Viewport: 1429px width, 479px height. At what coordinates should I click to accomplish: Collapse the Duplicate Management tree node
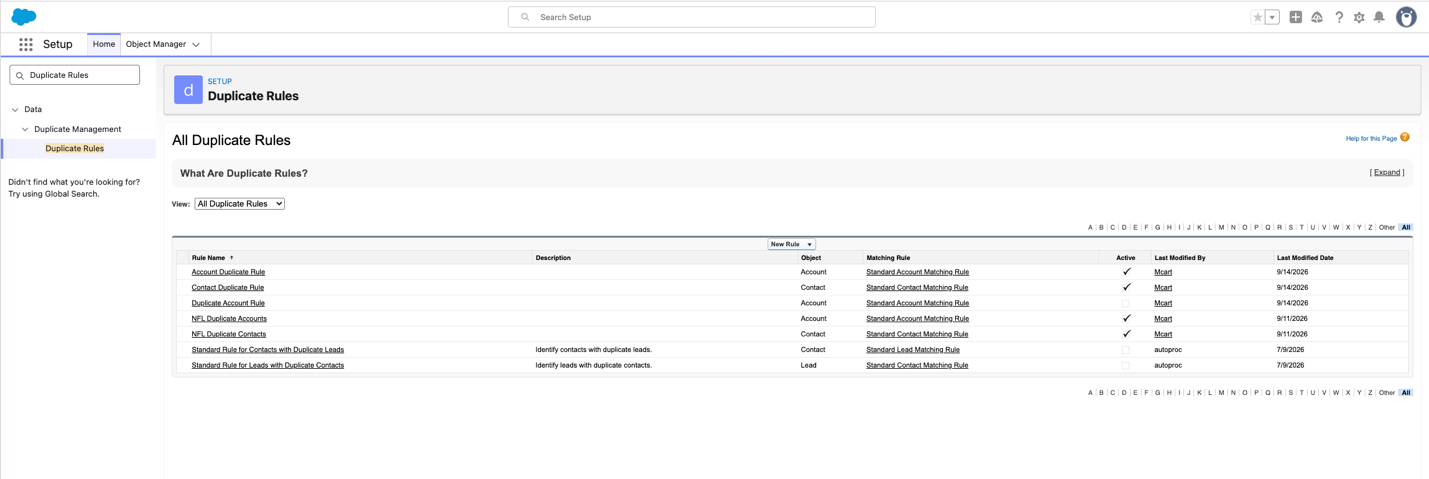click(x=25, y=130)
